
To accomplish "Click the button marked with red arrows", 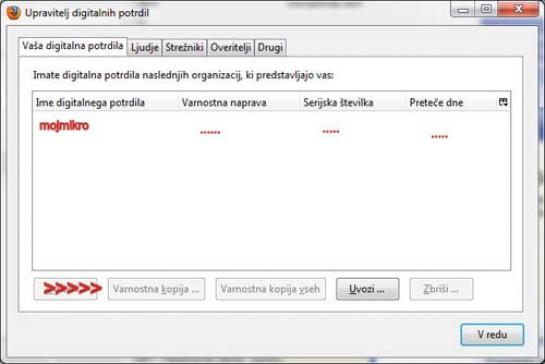I will [x=66, y=289].
